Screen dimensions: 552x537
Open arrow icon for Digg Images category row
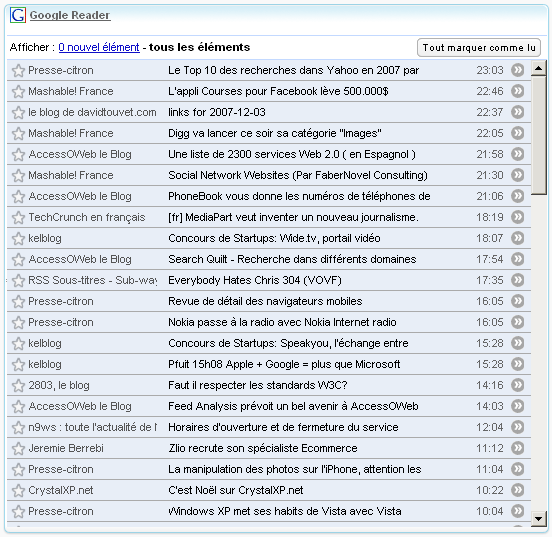[x=518, y=133]
